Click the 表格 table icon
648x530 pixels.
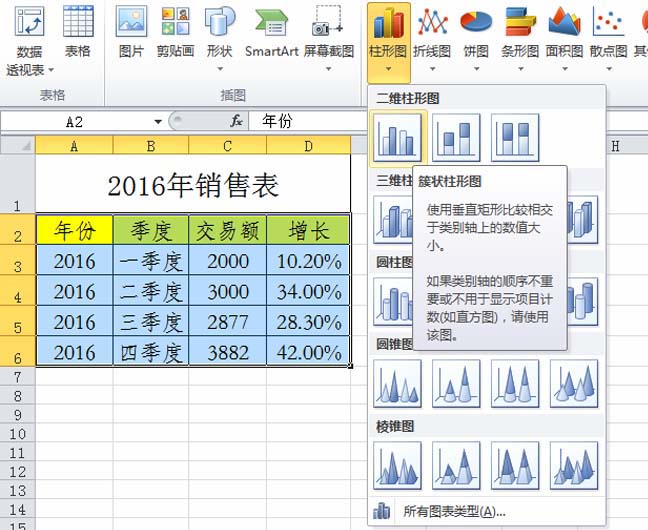point(77,32)
